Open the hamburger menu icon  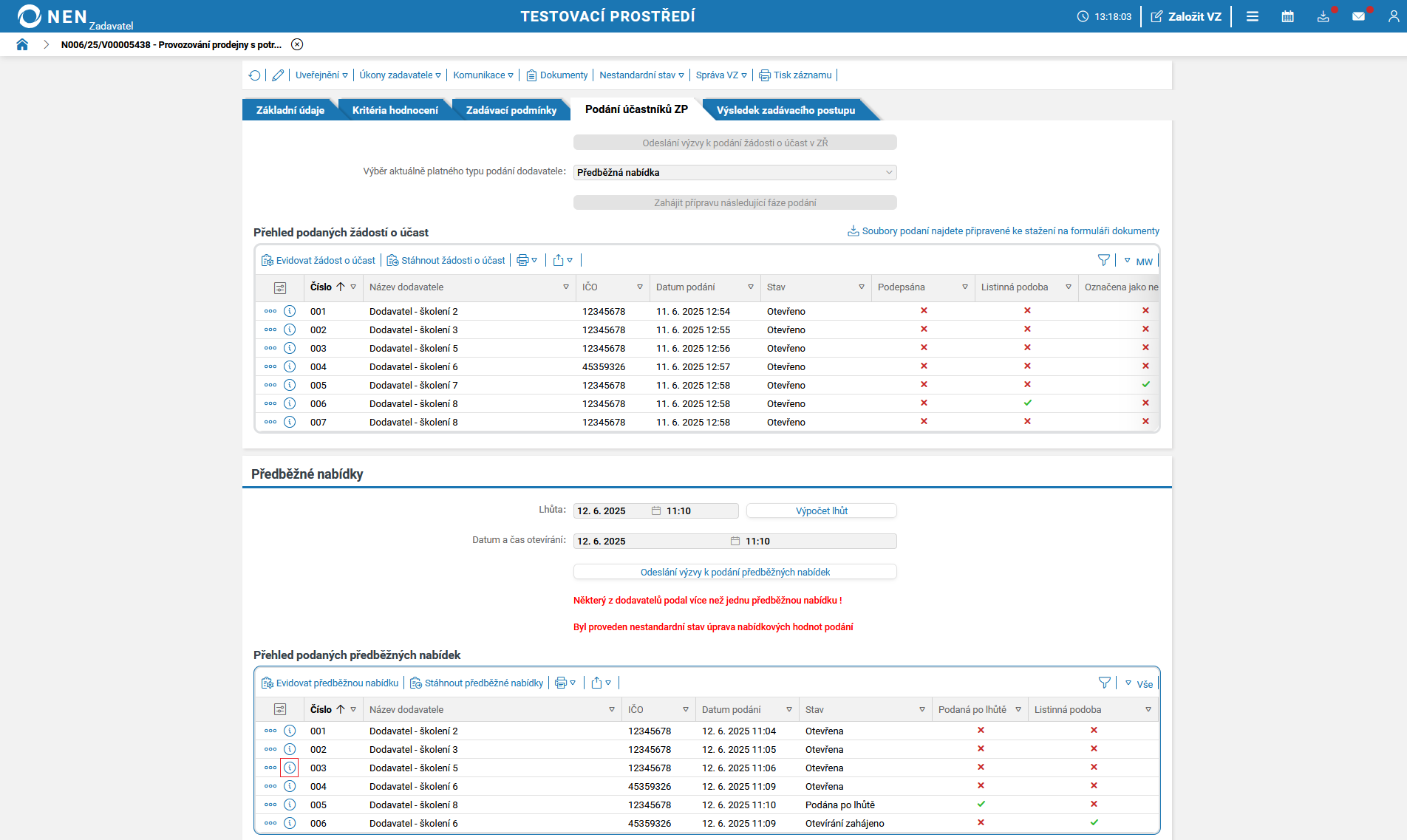(1252, 16)
